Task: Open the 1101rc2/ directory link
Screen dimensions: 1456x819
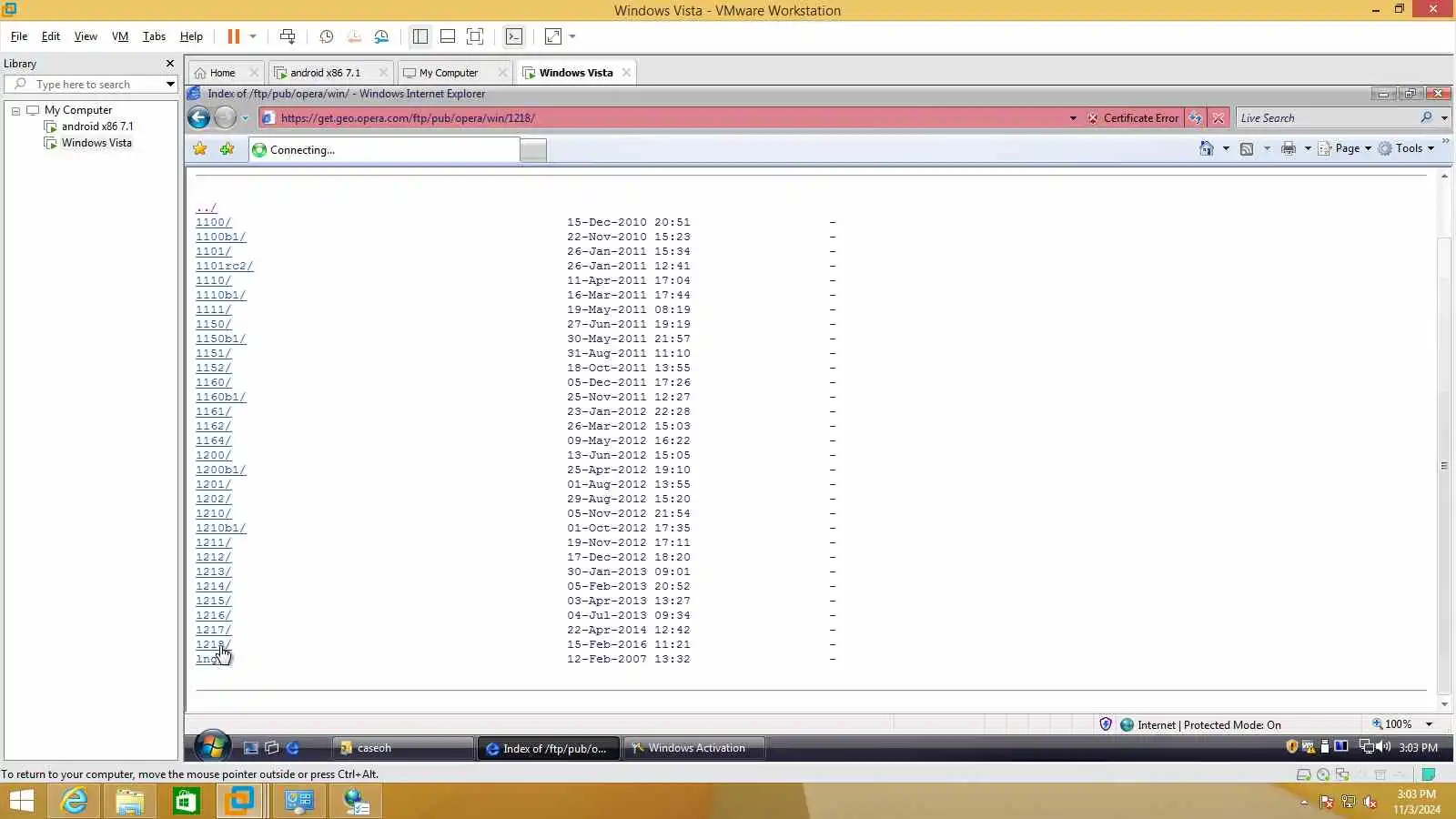Action: click(x=225, y=266)
